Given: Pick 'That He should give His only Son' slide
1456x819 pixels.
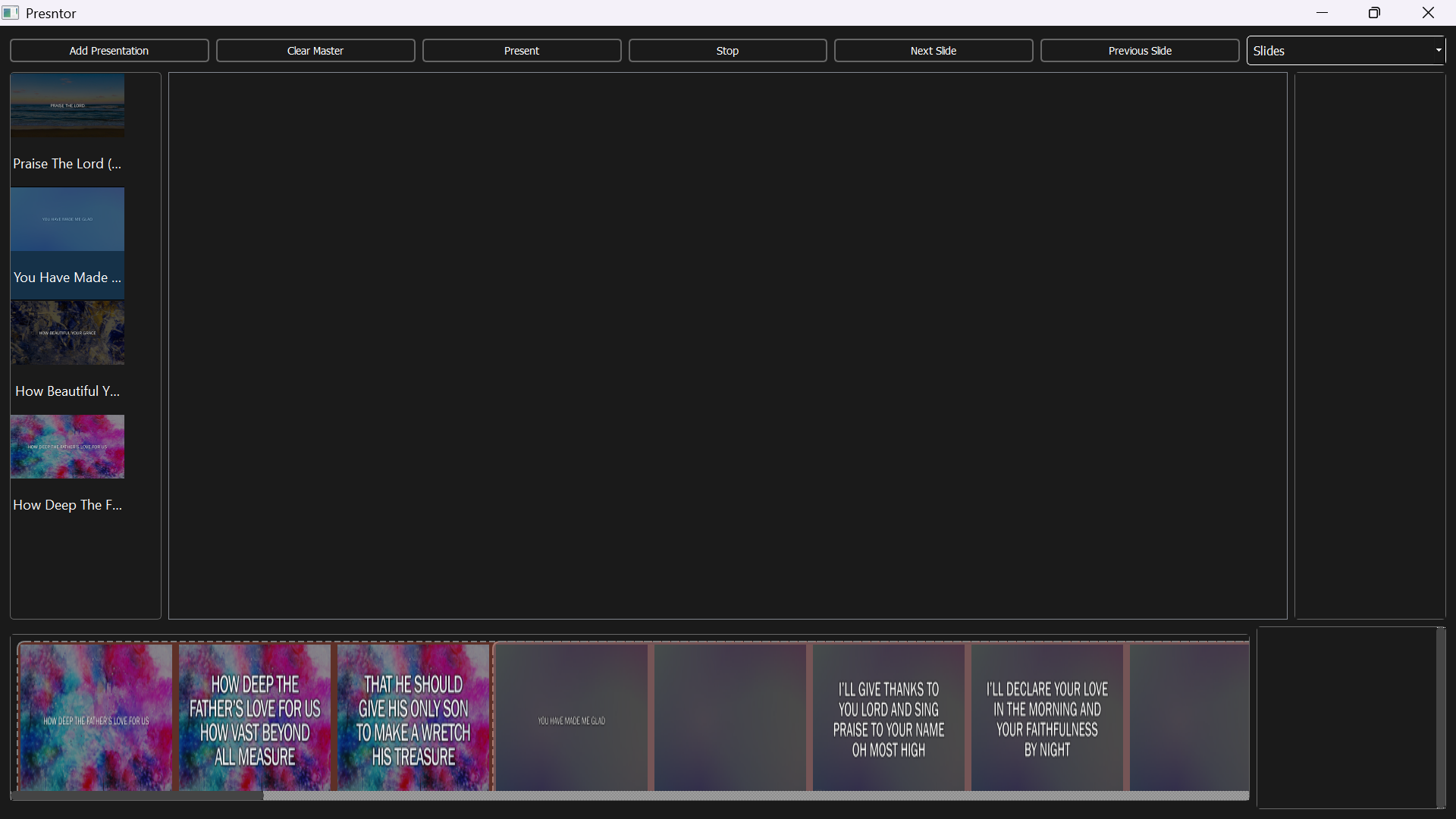Looking at the screenshot, I should click(x=413, y=717).
